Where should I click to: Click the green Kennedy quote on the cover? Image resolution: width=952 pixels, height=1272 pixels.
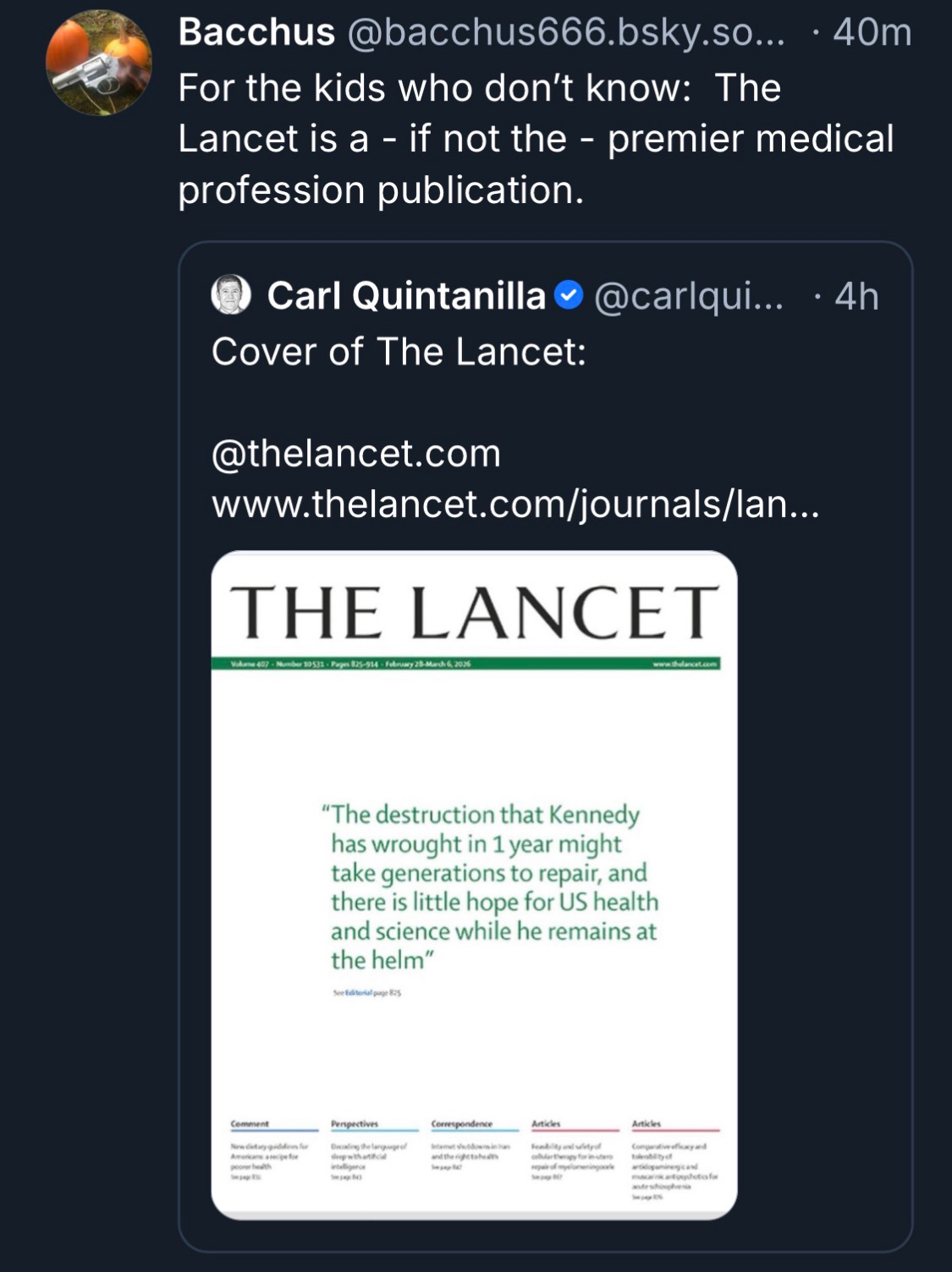(x=493, y=886)
